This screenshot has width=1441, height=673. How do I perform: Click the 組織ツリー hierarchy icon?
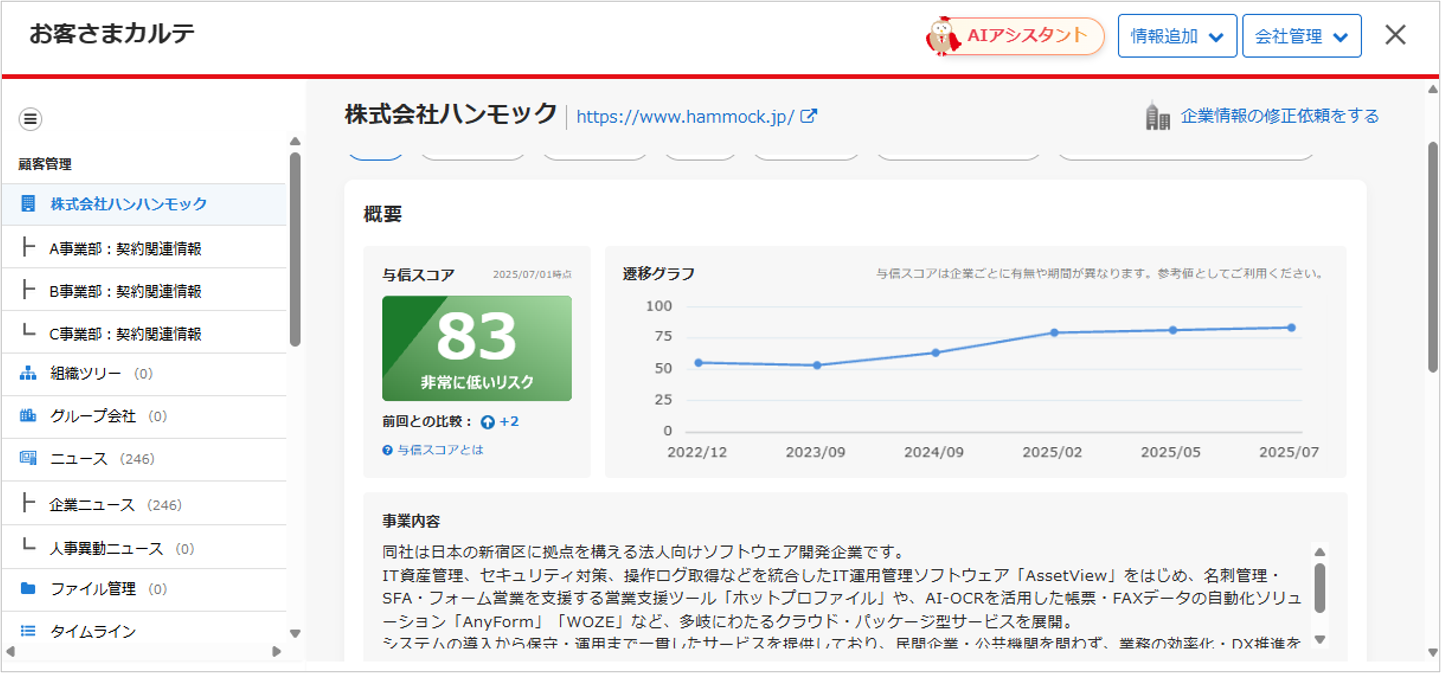point(28,374)
